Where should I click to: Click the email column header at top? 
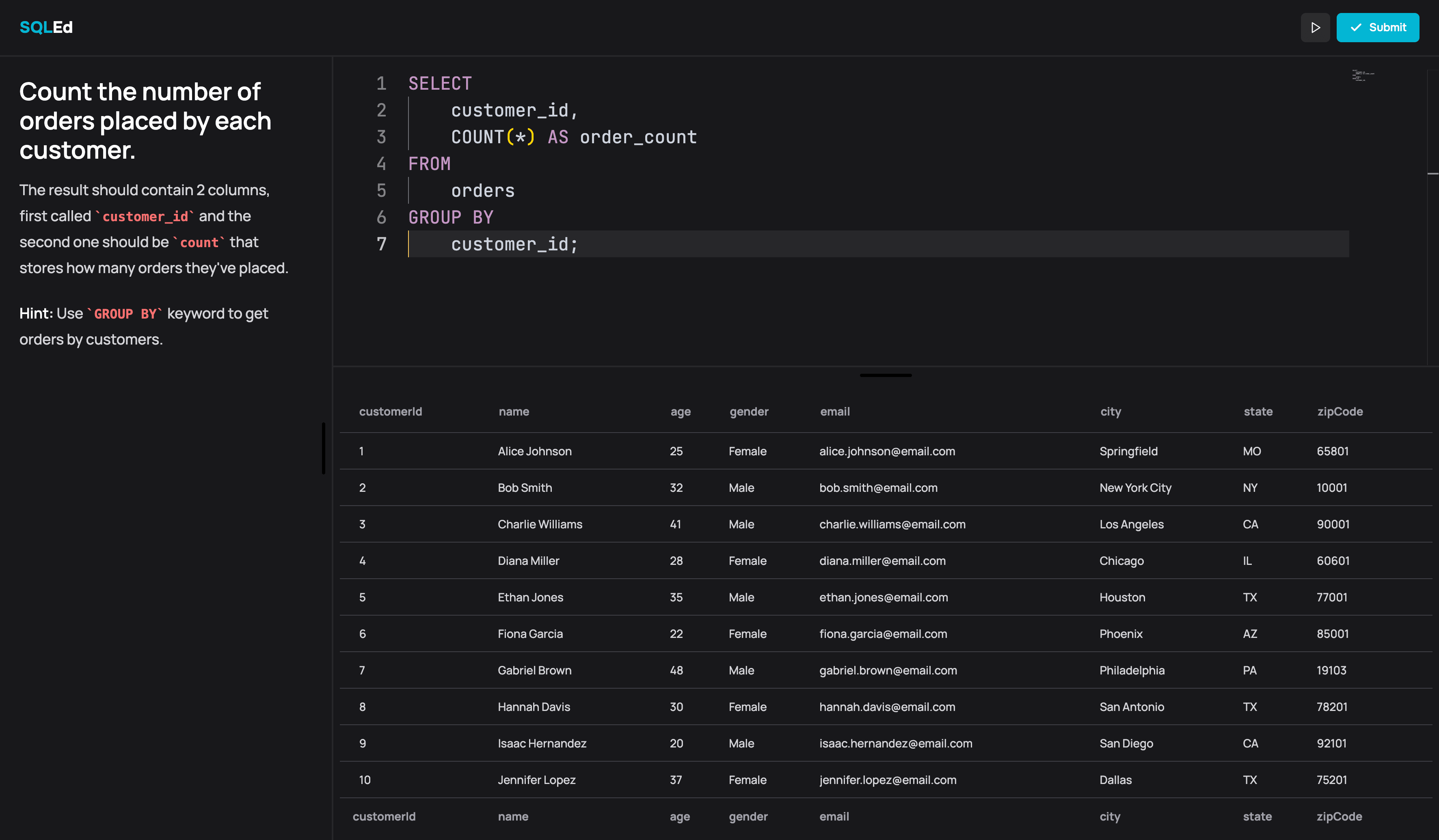click(835, 411)
